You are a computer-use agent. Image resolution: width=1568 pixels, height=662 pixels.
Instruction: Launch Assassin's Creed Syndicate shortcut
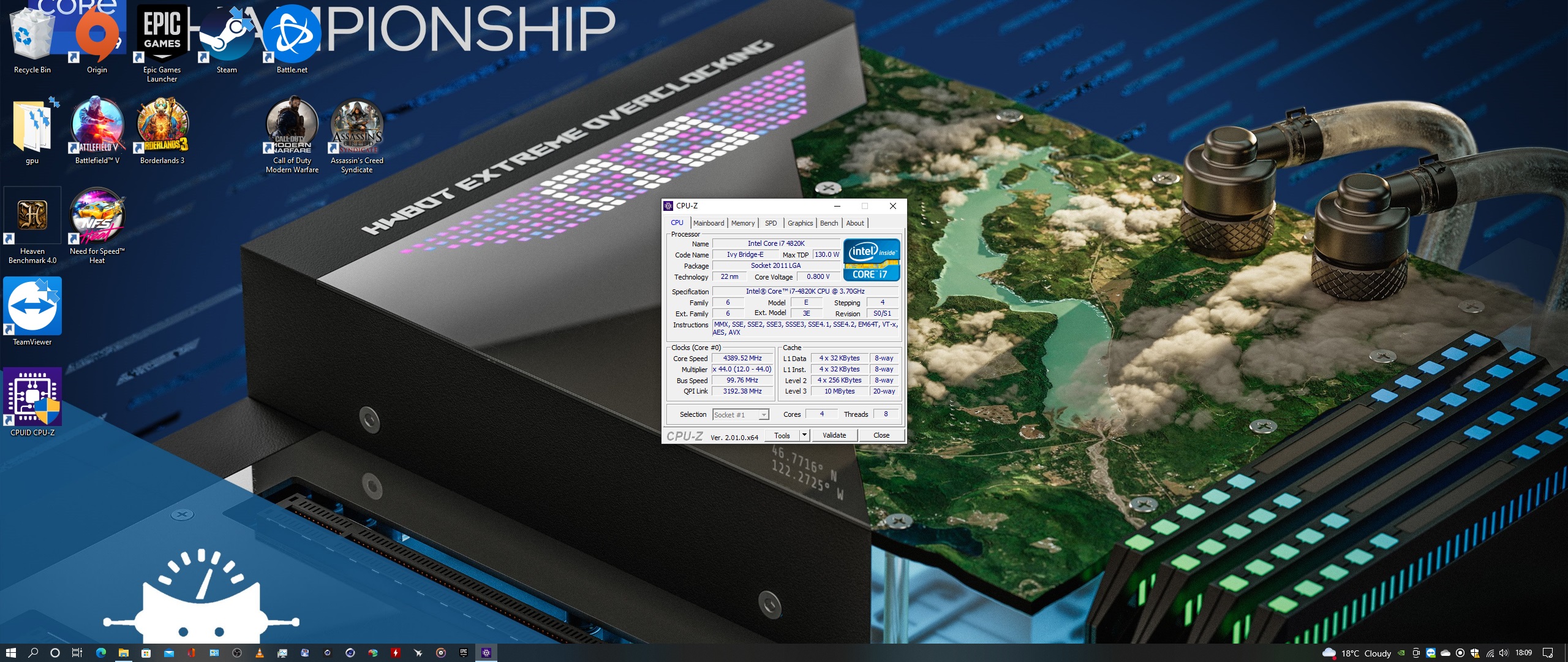[357, 135]
